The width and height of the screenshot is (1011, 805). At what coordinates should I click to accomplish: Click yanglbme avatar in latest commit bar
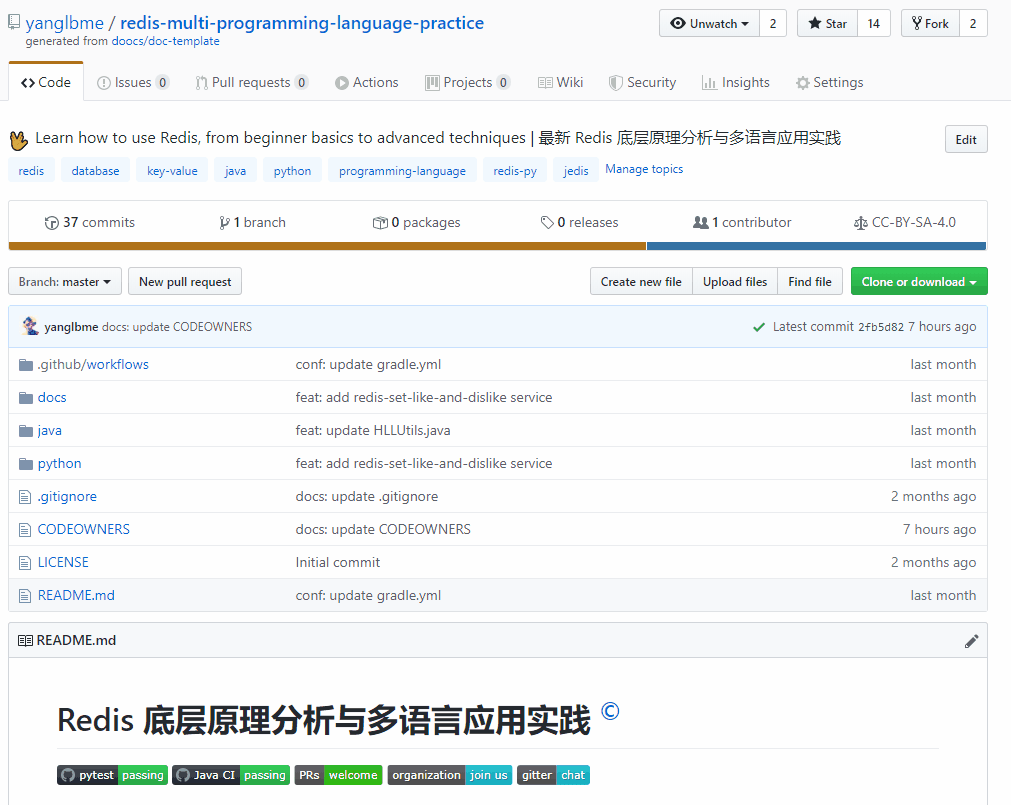pos(30,326)
